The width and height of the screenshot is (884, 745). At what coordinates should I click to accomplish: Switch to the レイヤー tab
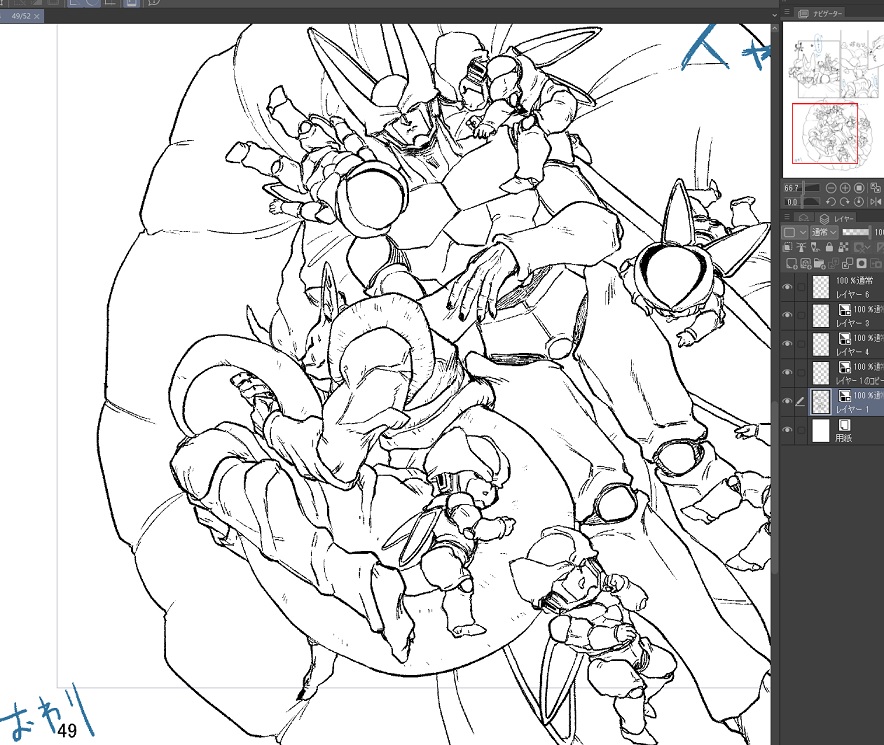point(838,218)
